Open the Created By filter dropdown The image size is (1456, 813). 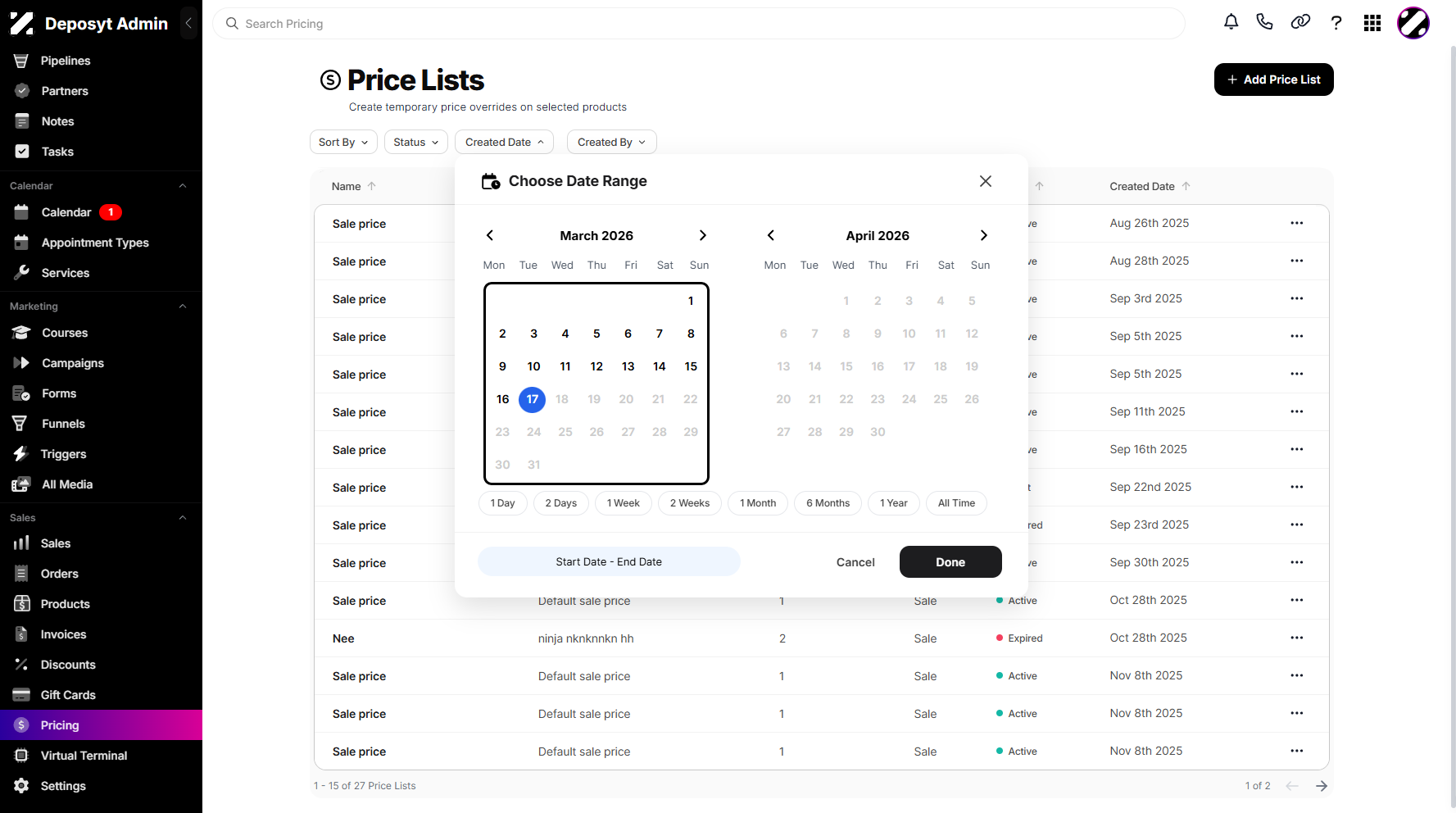611,142
